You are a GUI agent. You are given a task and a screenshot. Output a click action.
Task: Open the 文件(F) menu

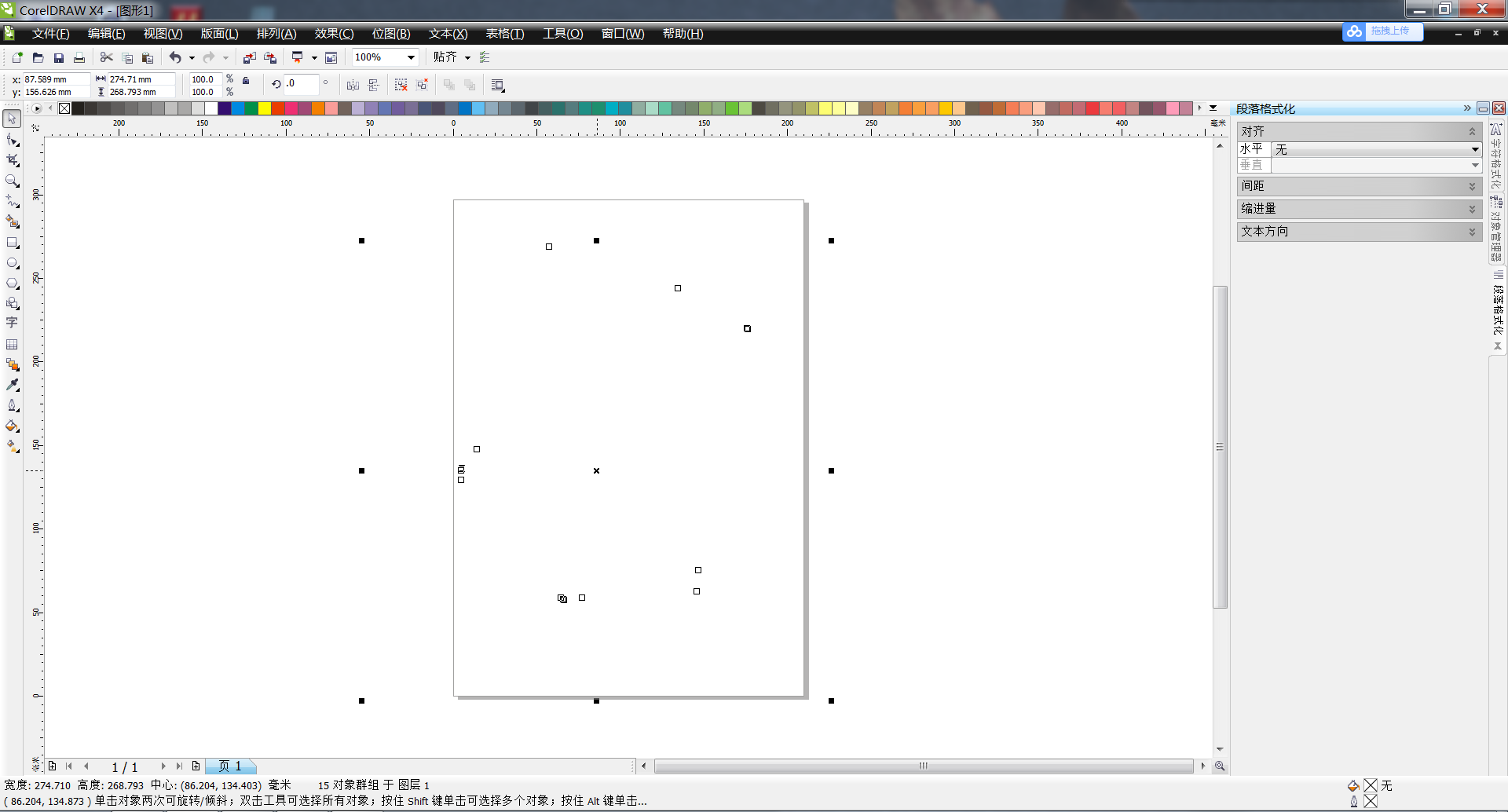50,34
